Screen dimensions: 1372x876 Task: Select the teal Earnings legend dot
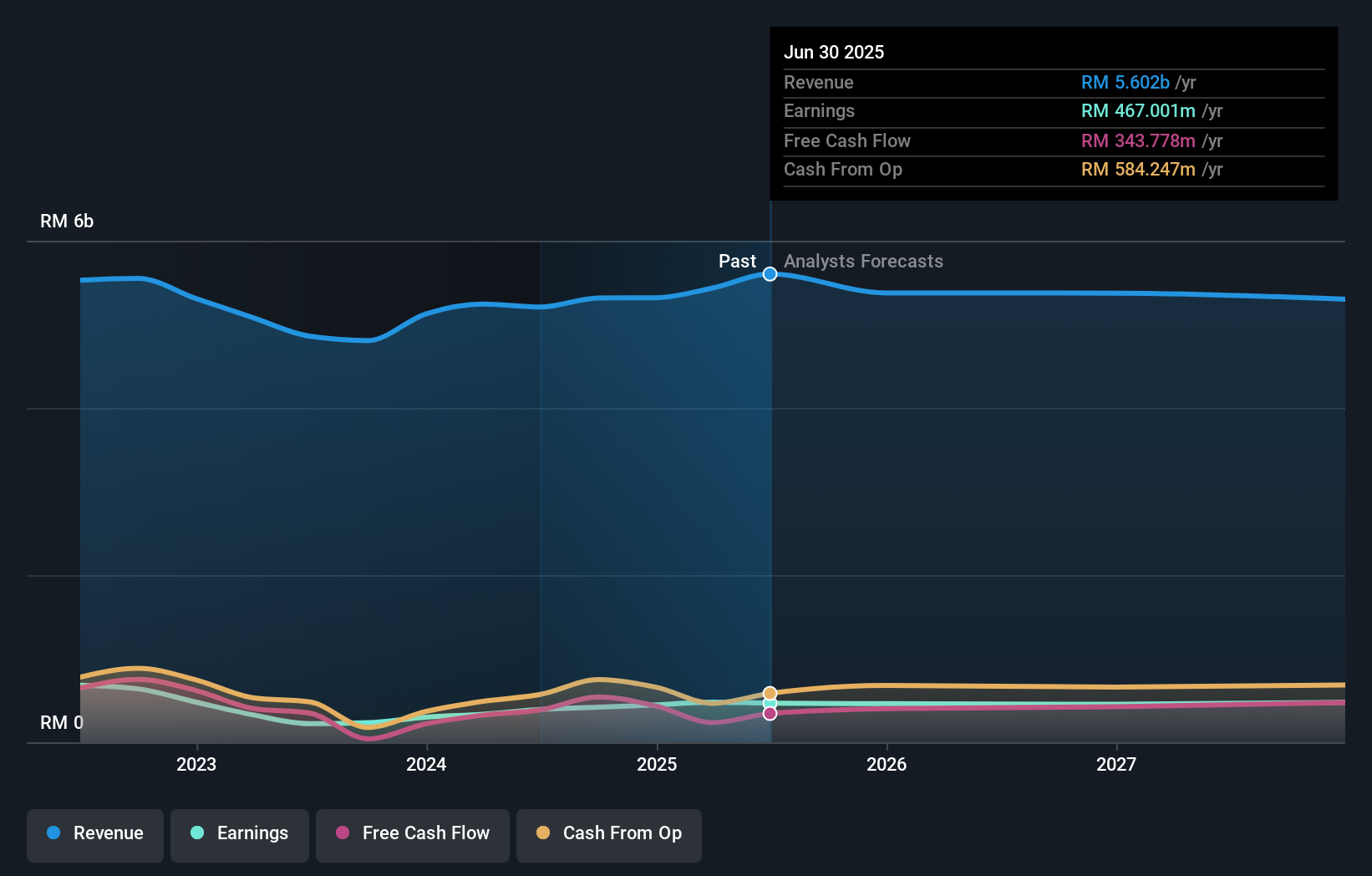point(196,833)
